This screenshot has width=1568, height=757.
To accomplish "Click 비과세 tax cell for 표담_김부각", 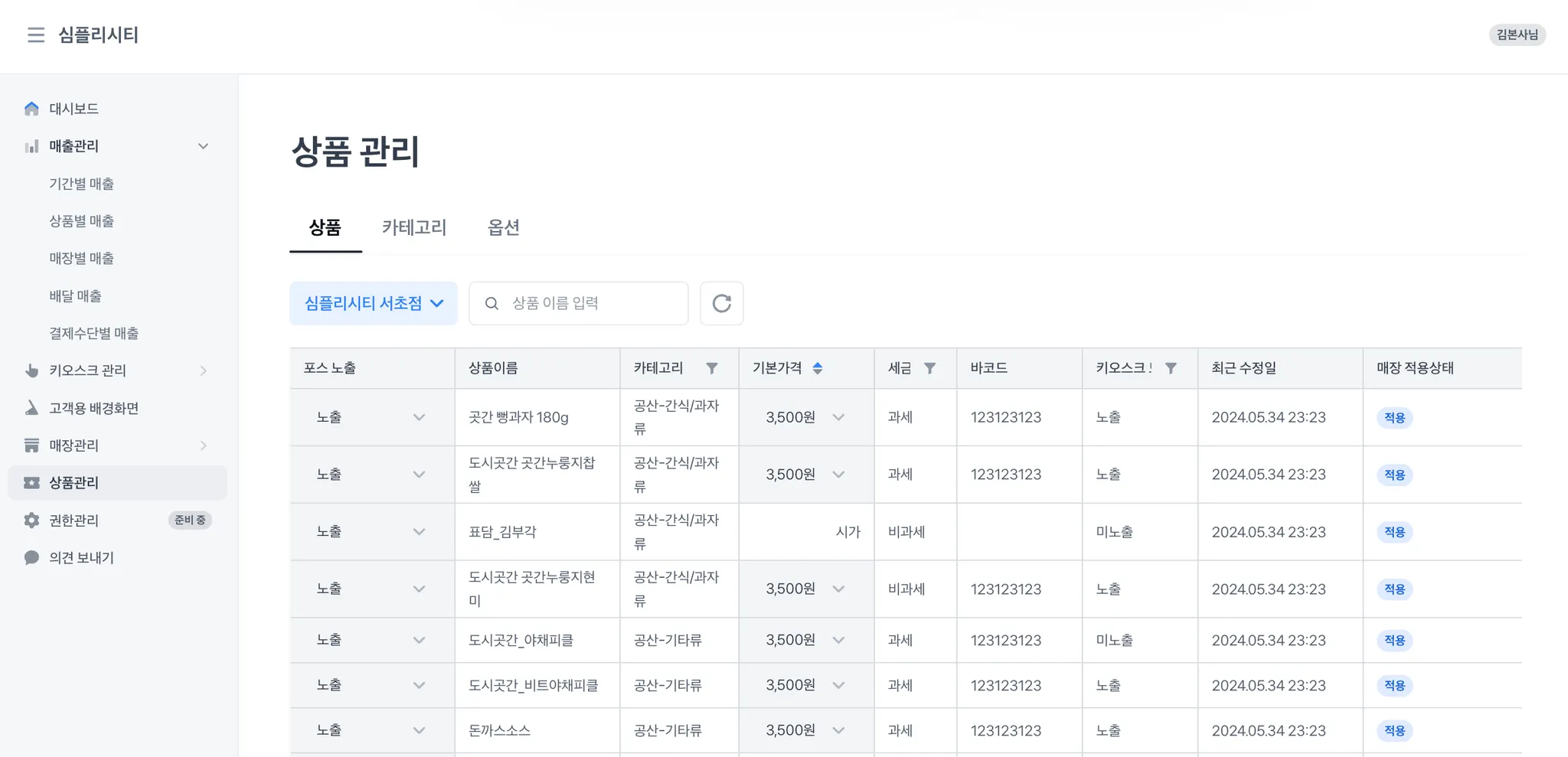I will pyautogui.click(x=906, y=532).
